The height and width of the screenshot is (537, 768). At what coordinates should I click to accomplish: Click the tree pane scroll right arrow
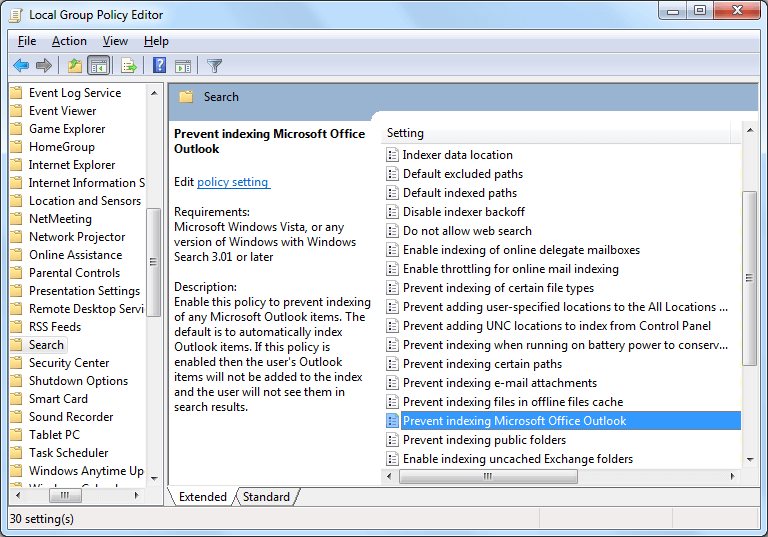(x=137, y=495)
